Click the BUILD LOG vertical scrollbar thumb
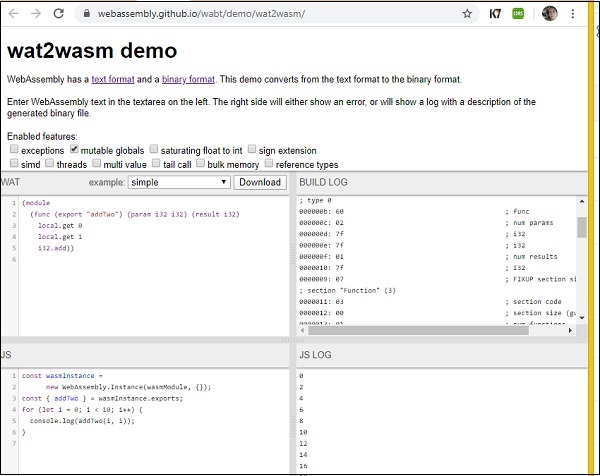The image size is (600, 476). (x=582, y=227)
